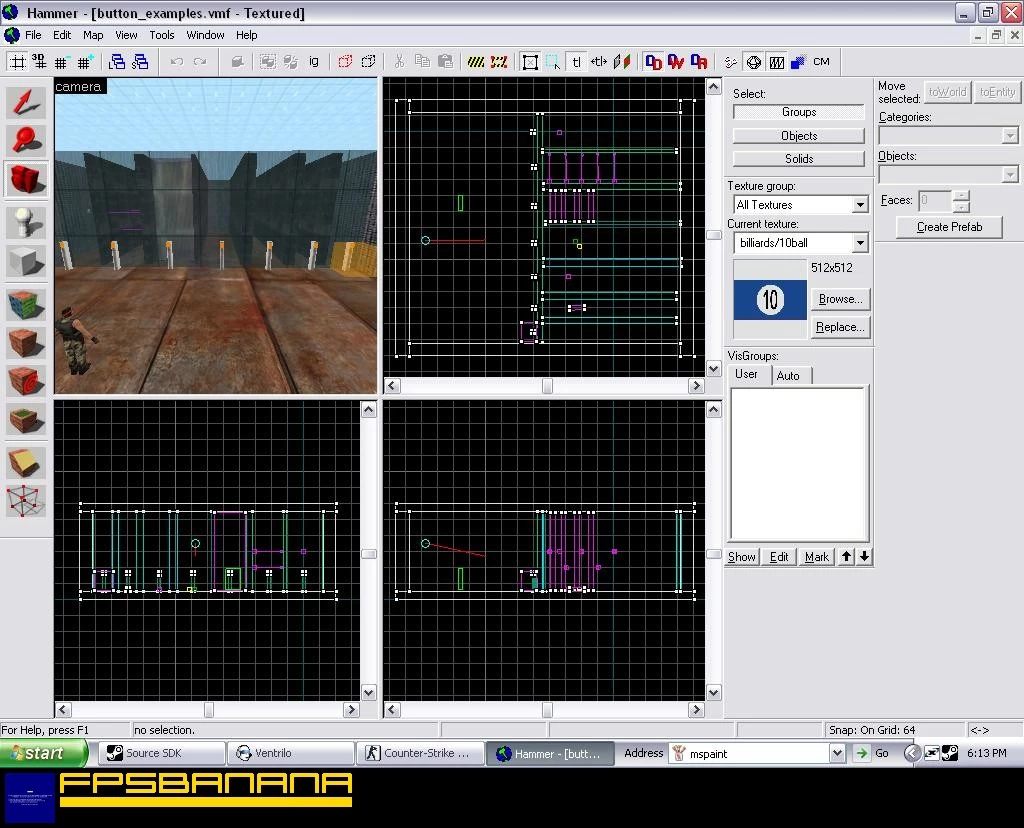
Task: Toggle the 3D grid display
Action: 40,62
